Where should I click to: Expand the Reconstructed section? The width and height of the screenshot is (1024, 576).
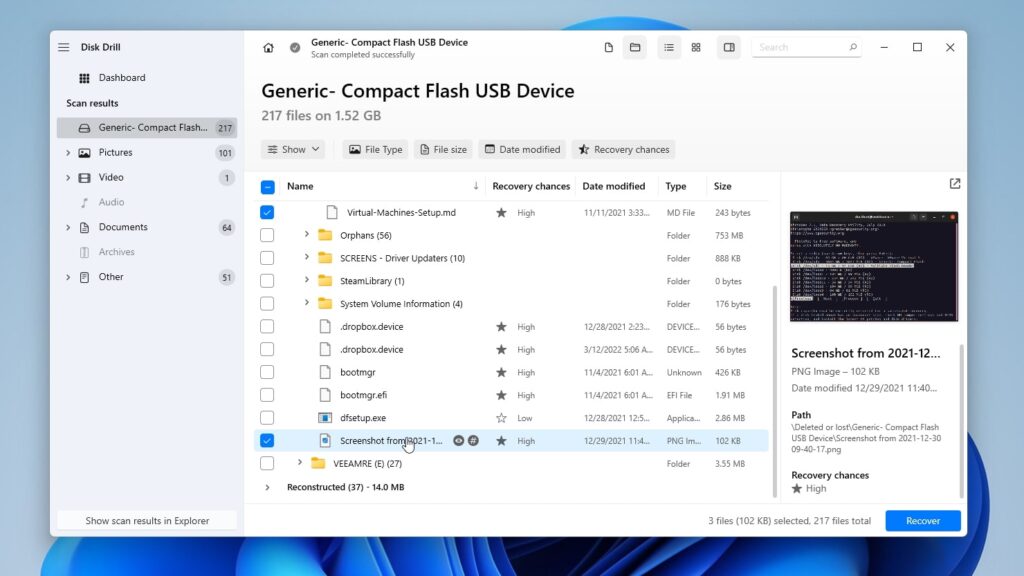click(x=267, y=487)
